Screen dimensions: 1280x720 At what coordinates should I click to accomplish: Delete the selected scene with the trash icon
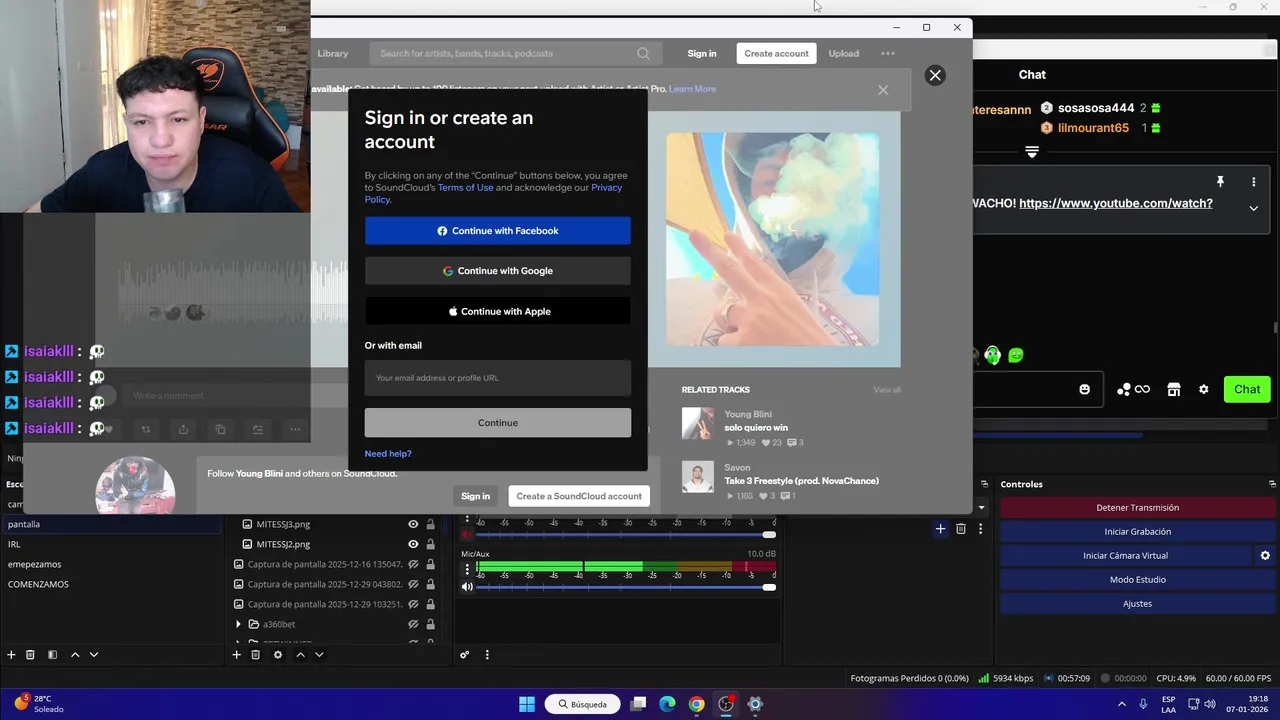[x=30, y=655]
